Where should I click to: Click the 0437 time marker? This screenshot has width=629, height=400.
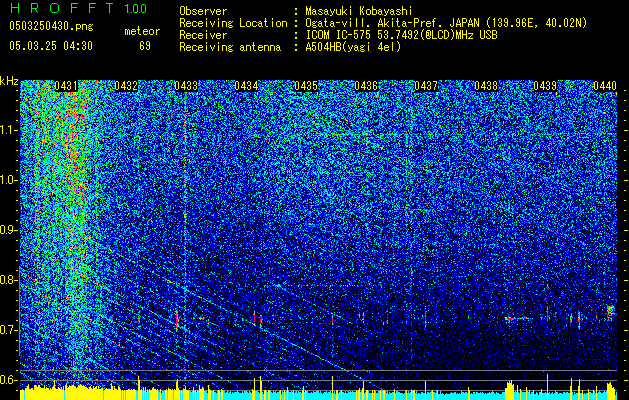(426, 86)
